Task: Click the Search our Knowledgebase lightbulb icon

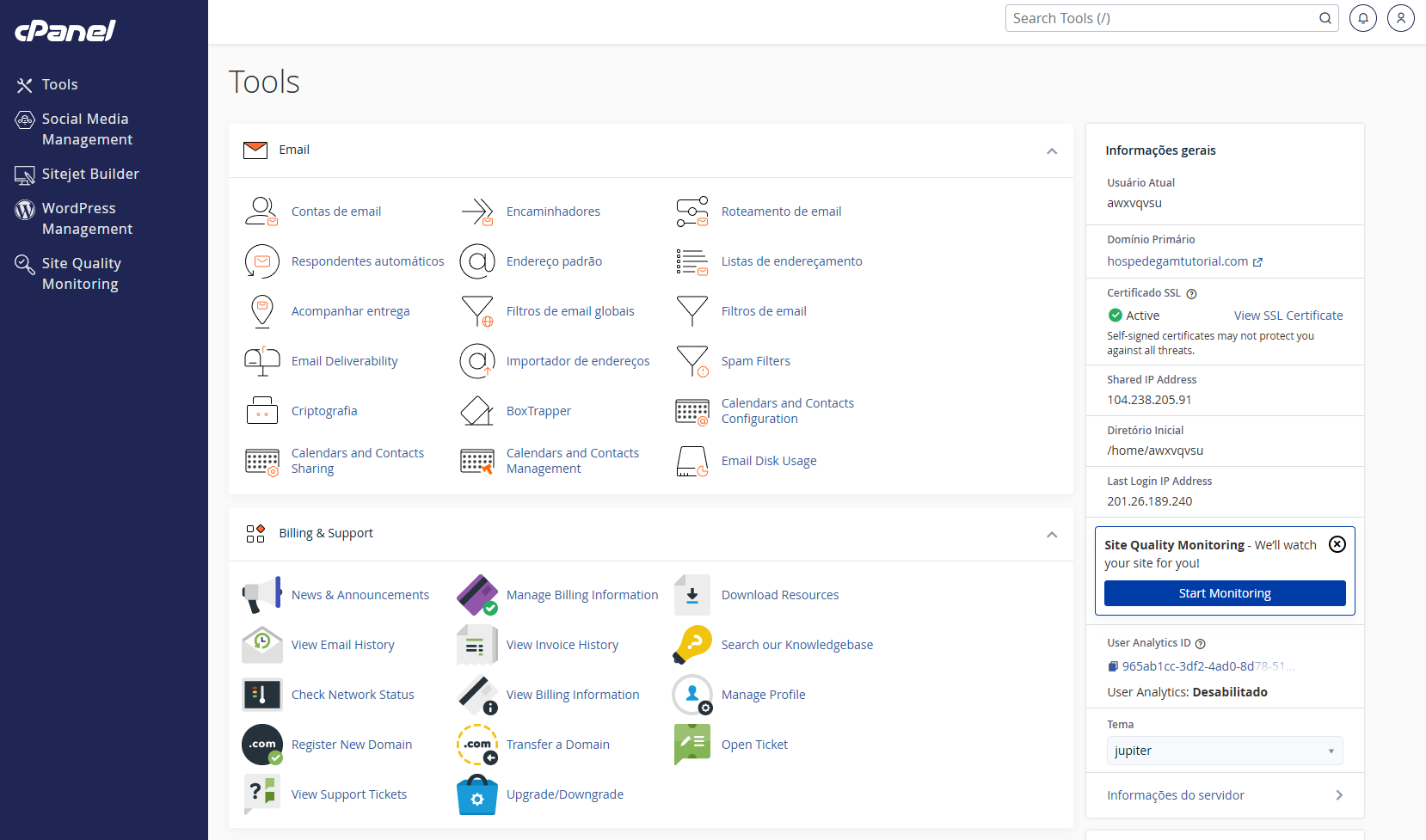Action: 691,645
